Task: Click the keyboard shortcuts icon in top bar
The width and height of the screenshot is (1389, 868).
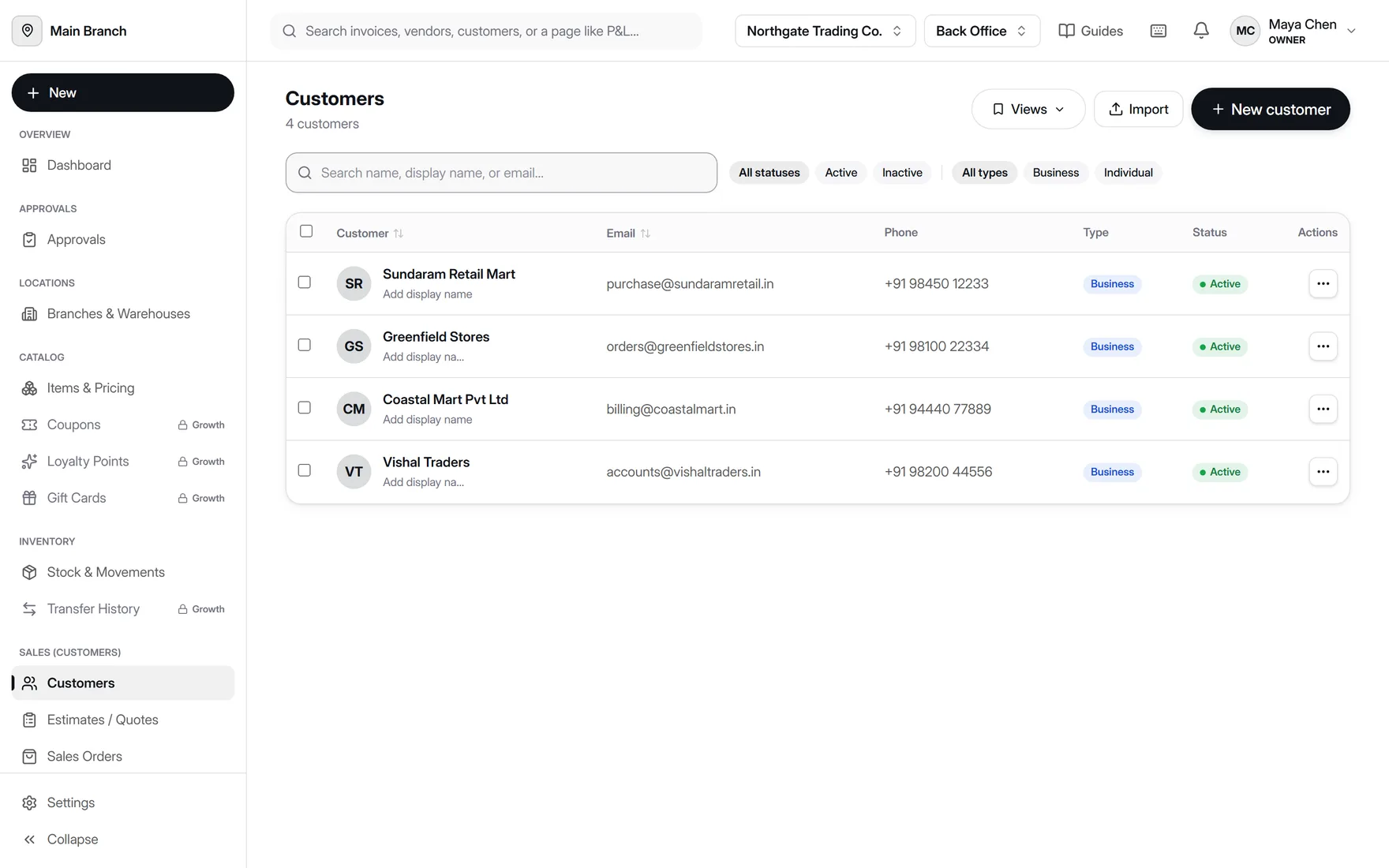Action: [x=1158, y=31]
